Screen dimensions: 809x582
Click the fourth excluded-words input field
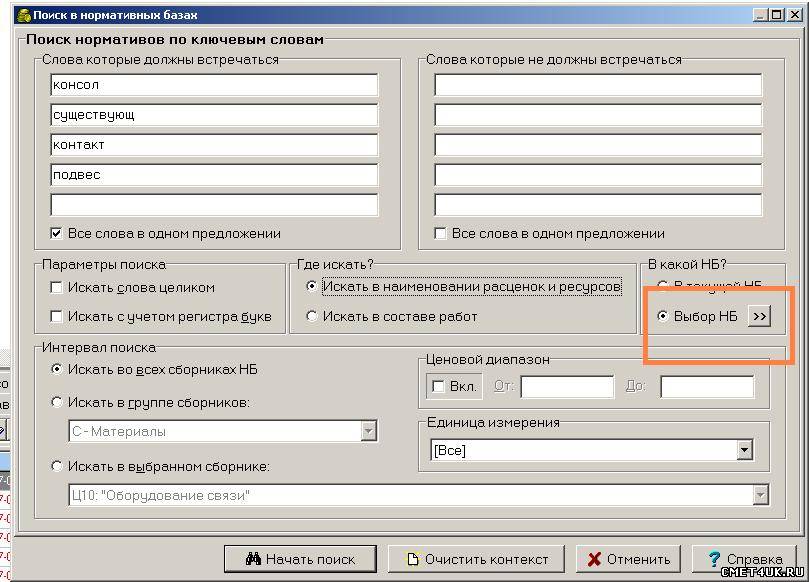click(598, 174)
